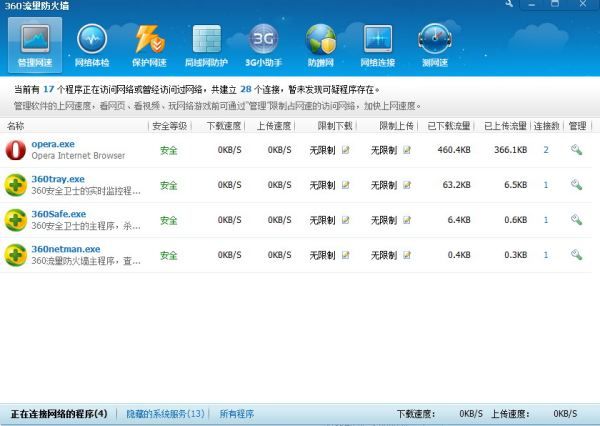
Task: Switch to 所有程序 tab
Action: (x=236, y=414)
